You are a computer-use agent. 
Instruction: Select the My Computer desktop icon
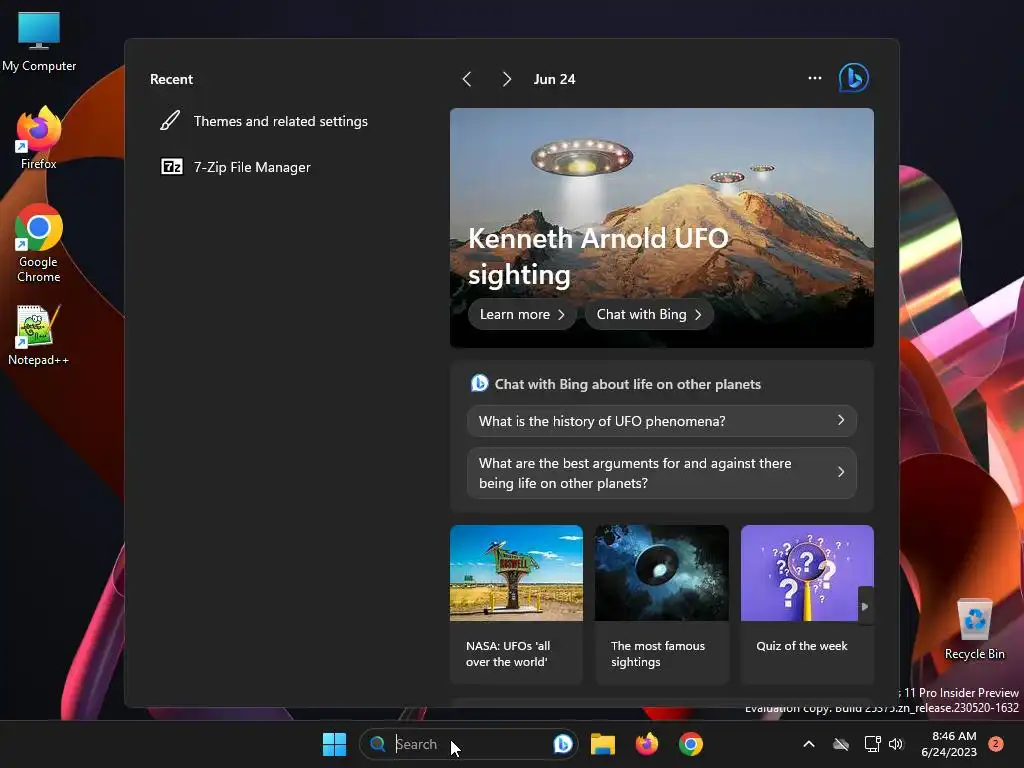39,42
